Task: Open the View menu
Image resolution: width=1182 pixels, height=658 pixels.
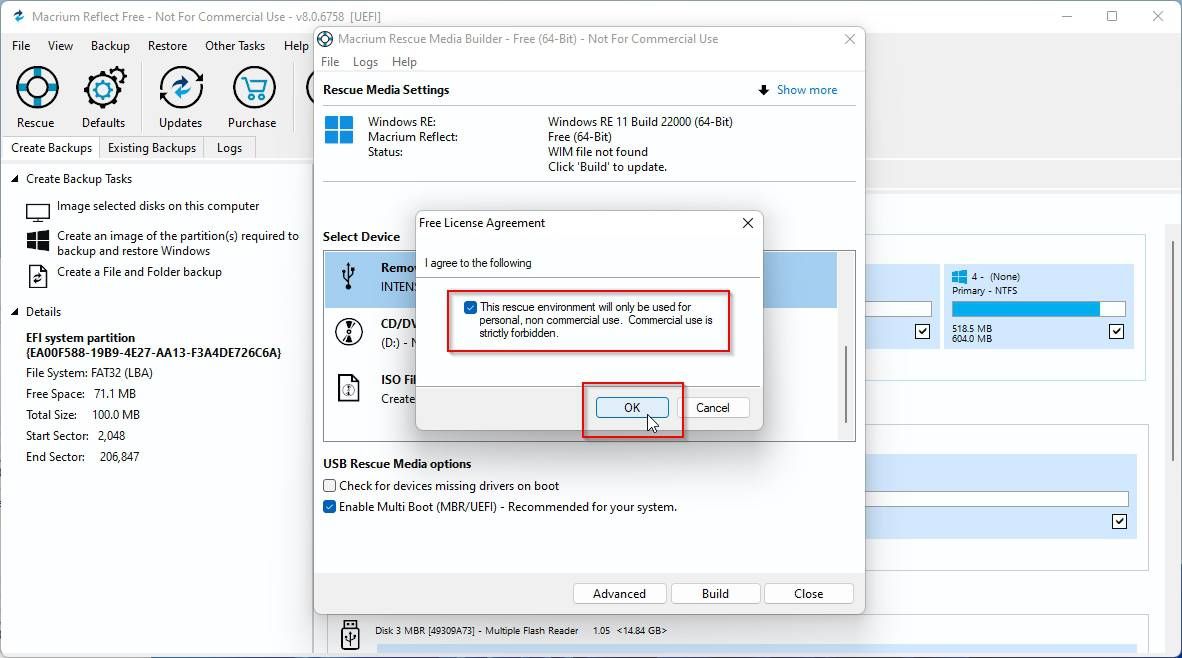Action: (x=60, y=46)
